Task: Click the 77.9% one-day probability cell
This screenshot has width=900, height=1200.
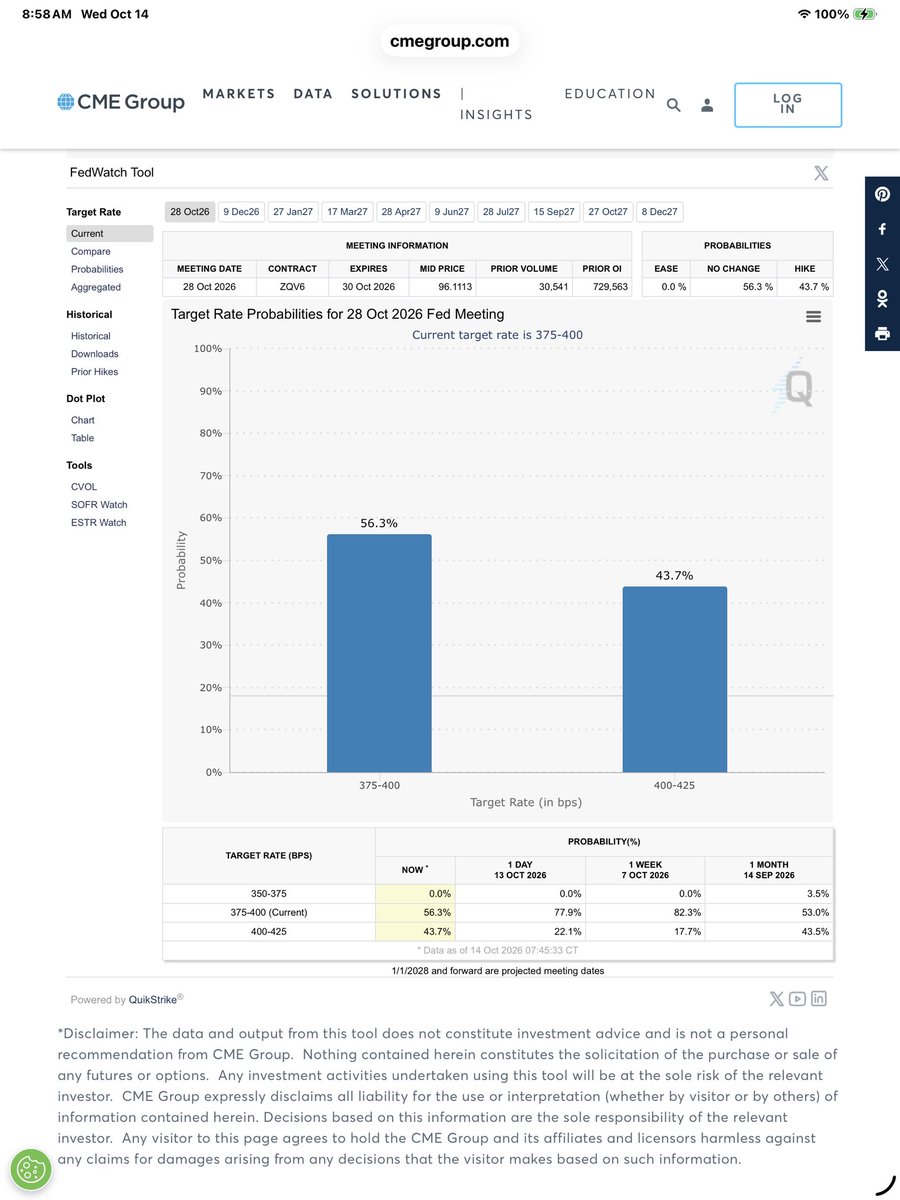Action: coord(520,913)
